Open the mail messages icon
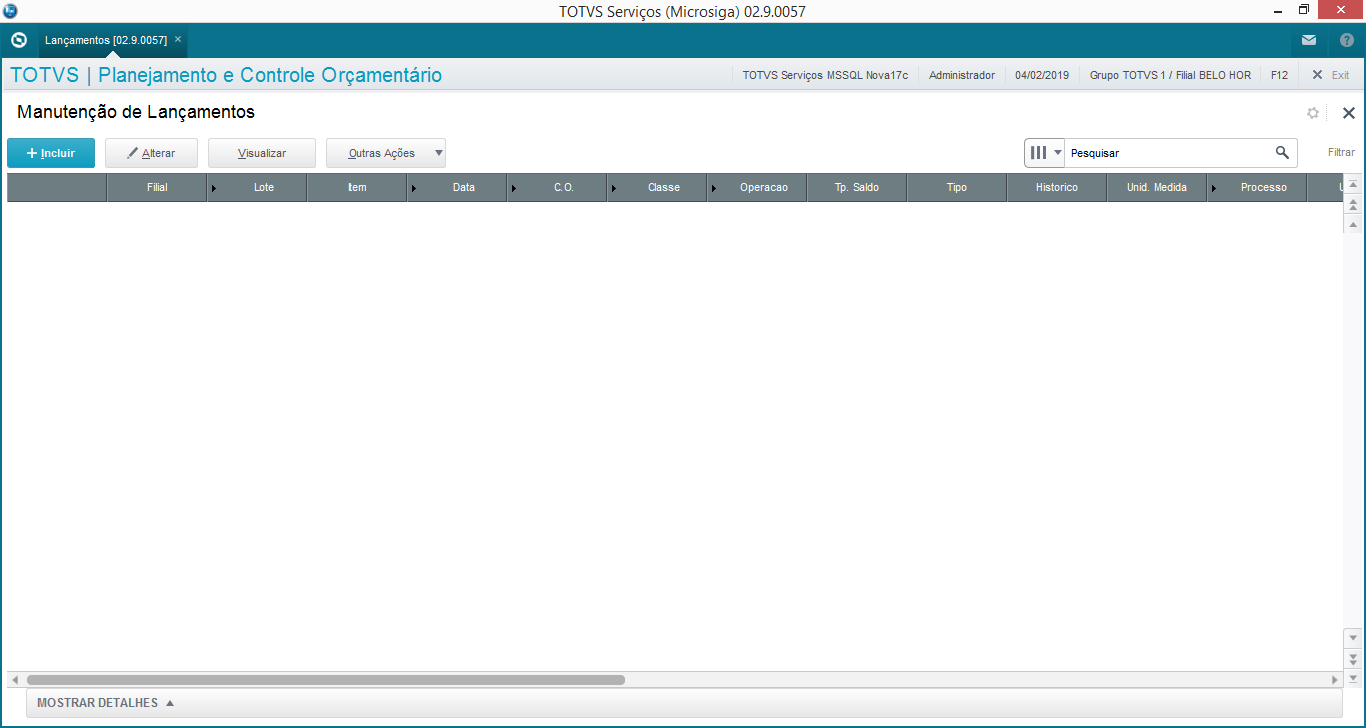The height and width of the screenshot is (728, 1366). pos(1308,40)
